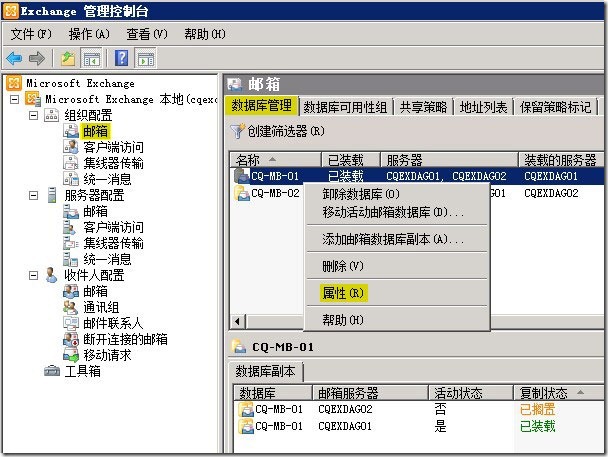Screen dimensions: 608x457
Task: Click the 创建筛选器 funnel icon
Action: [237, 131]
